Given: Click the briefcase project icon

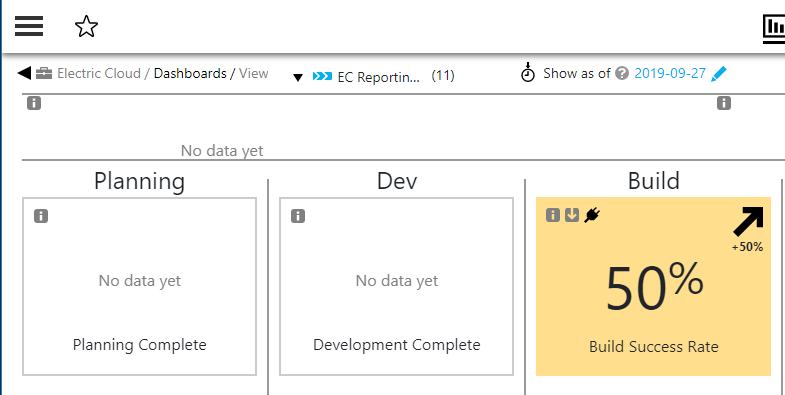Looking at the screenshot, I should (44, 74).
